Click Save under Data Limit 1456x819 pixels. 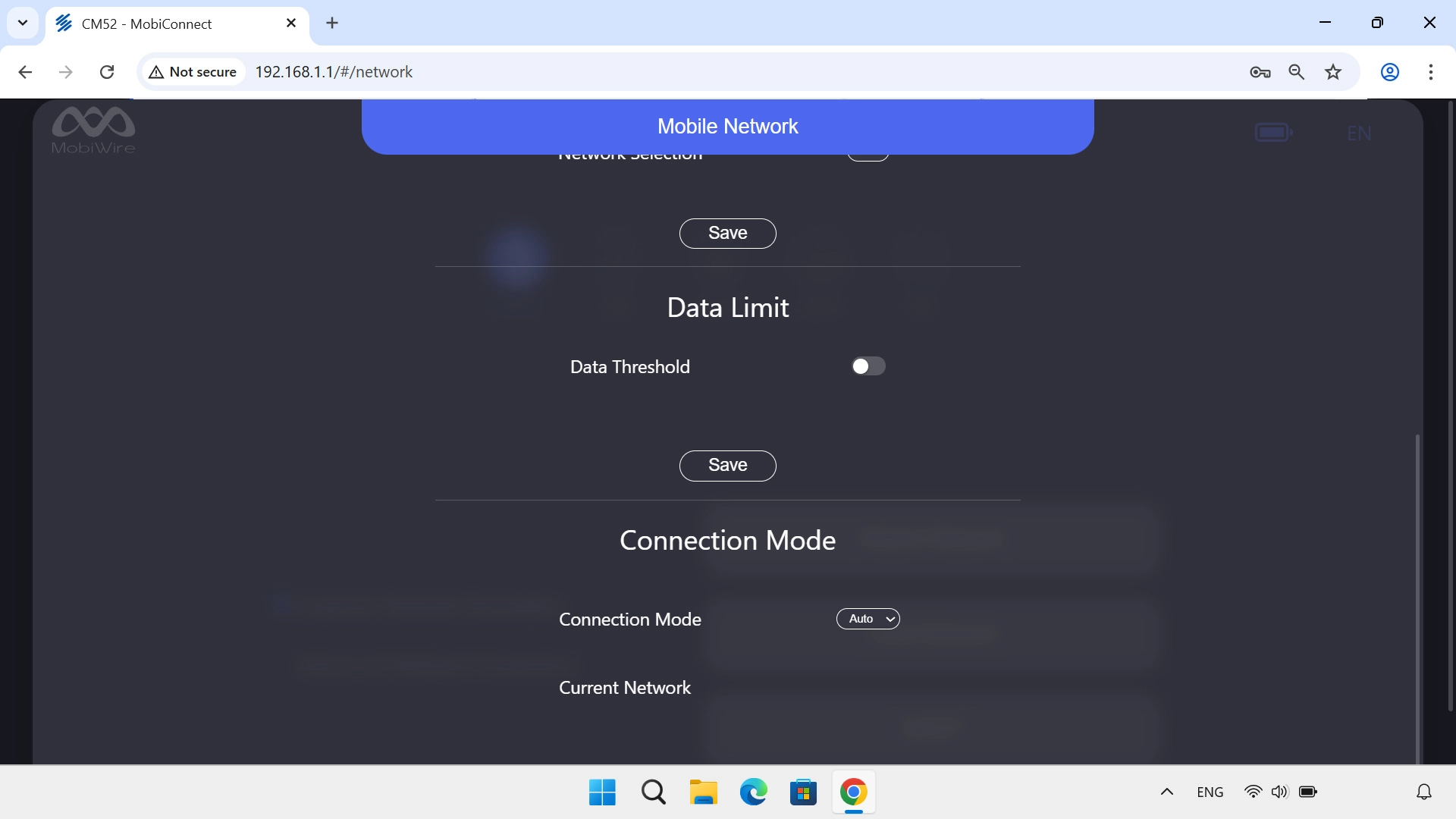point(727,465)
